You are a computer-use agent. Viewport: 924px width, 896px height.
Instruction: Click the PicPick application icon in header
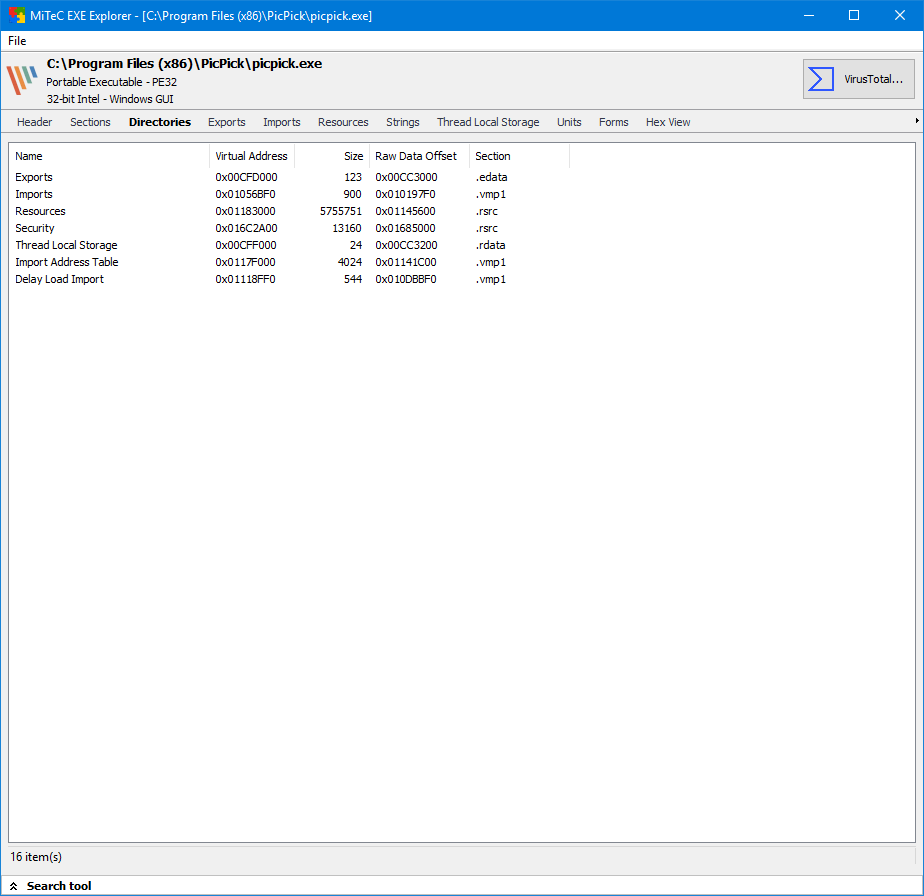tap(22, 79)
